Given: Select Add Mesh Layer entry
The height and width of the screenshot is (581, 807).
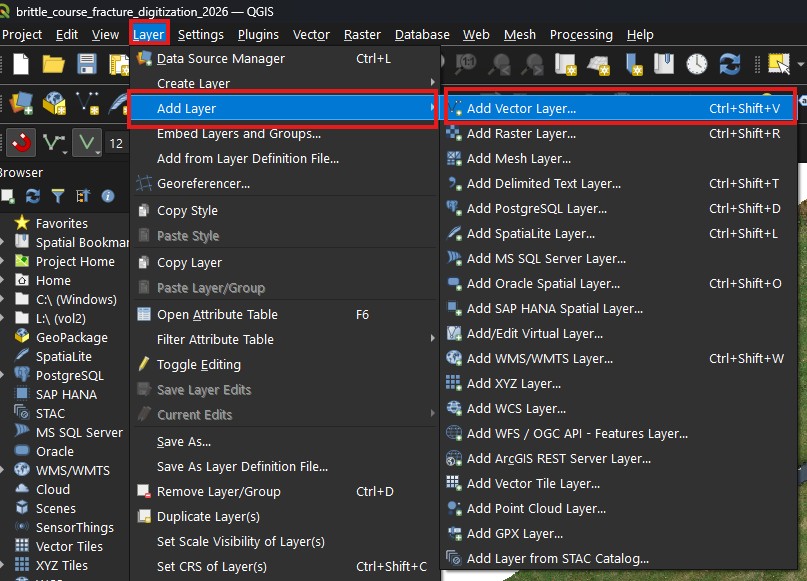Looking at the screenshot, I should point(621,159).
